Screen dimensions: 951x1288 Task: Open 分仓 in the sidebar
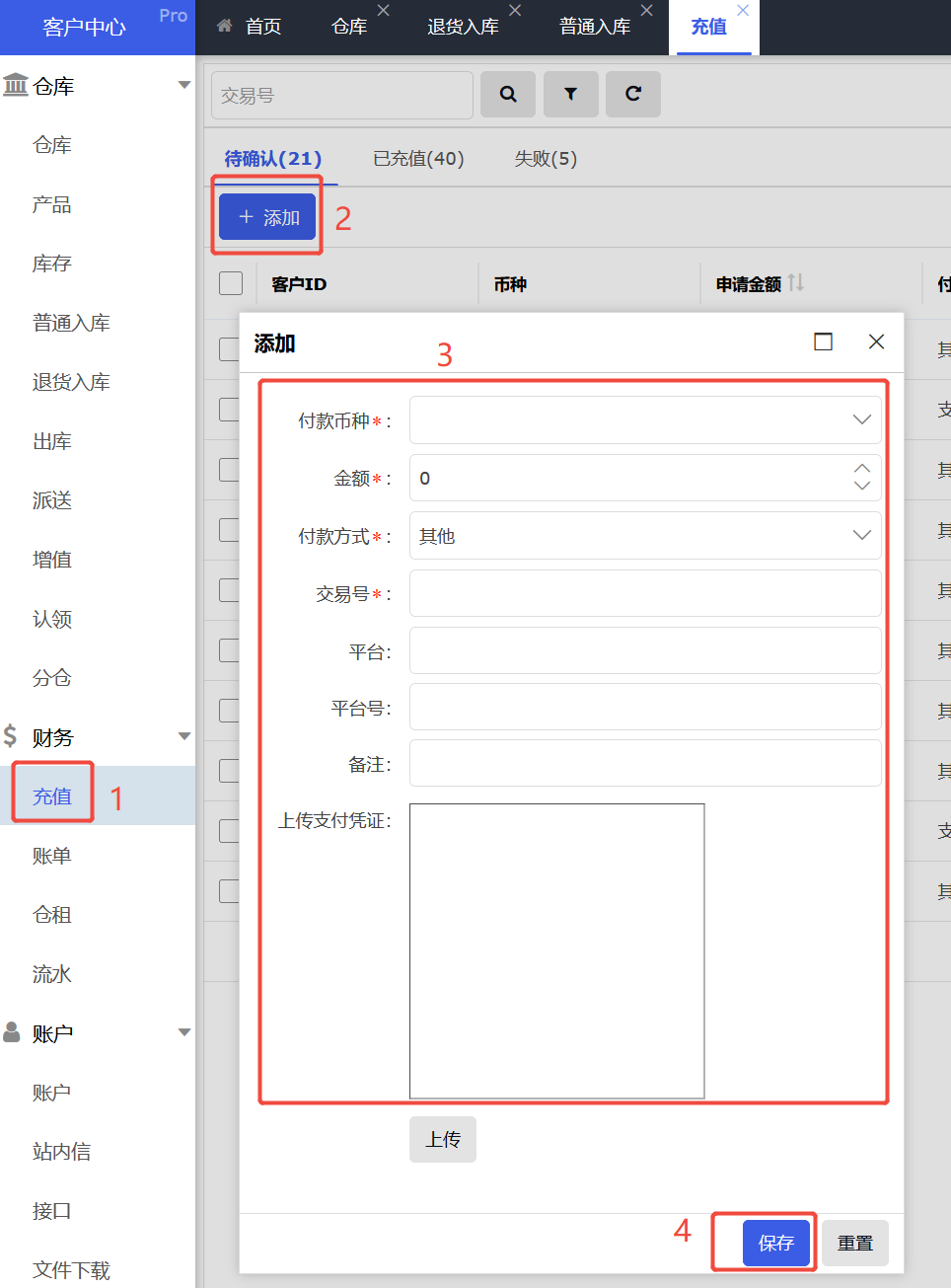point(52,678)
